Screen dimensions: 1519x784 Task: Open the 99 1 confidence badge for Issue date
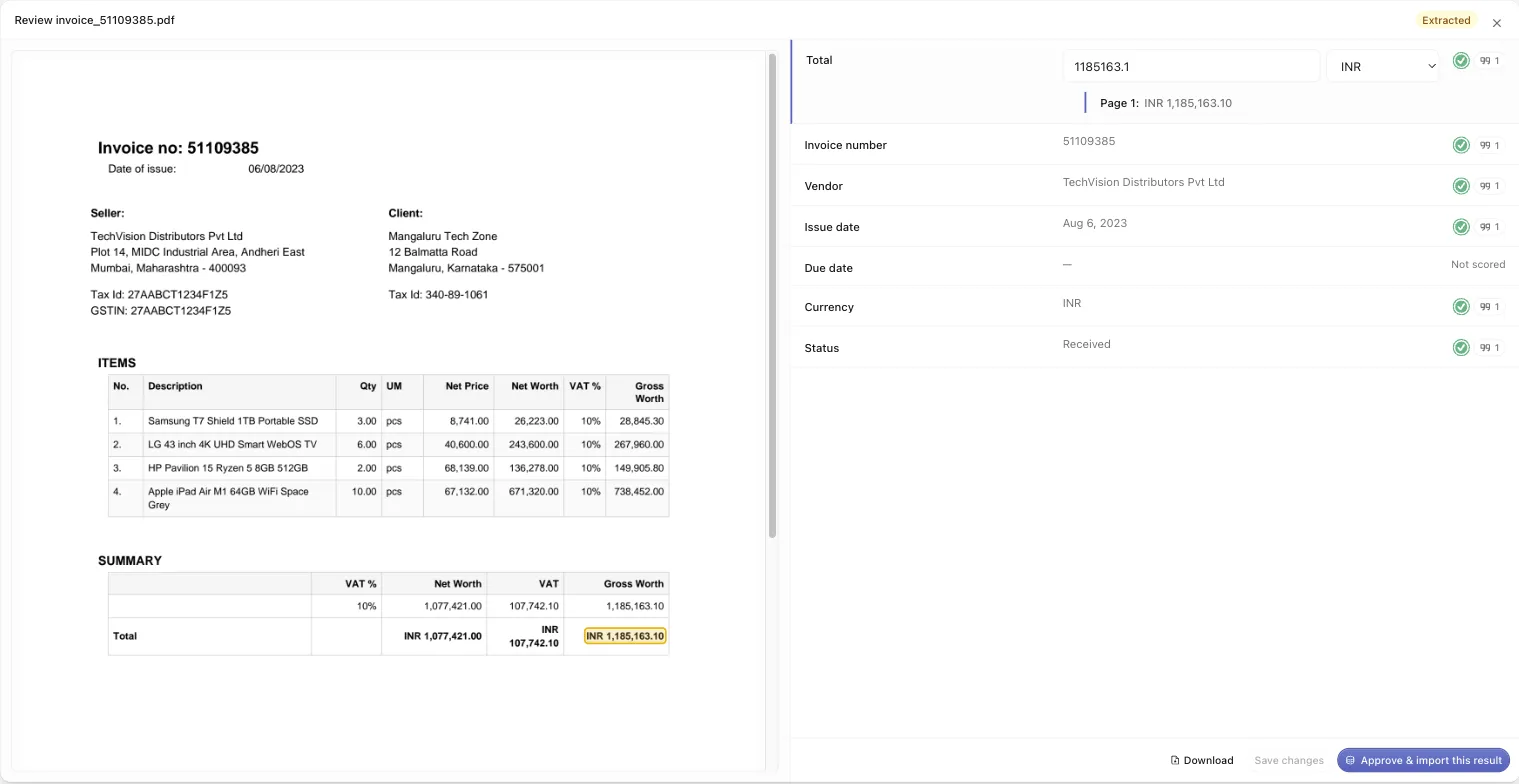pos(1490,227)
